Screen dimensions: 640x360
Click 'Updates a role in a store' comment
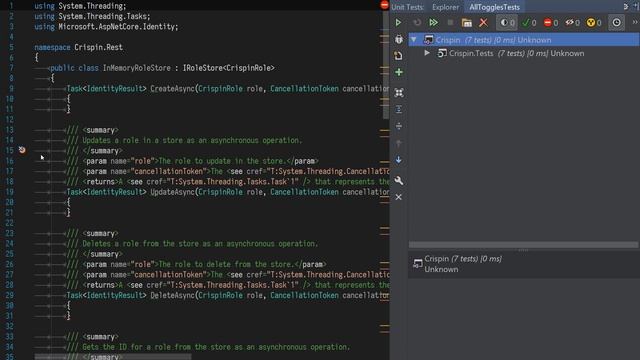point(192,140)
